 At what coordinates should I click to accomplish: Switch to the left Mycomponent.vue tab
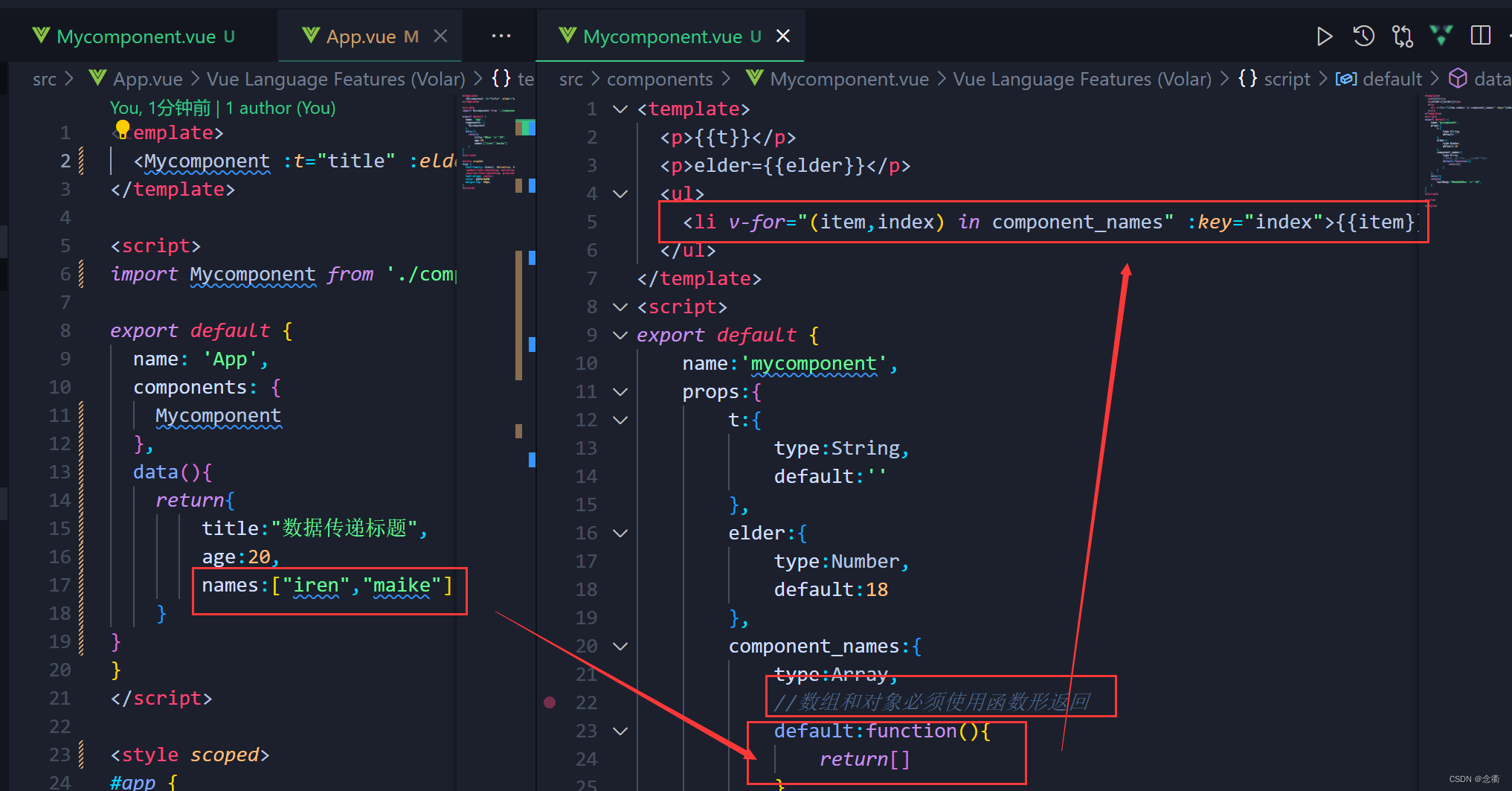(135, 36)
